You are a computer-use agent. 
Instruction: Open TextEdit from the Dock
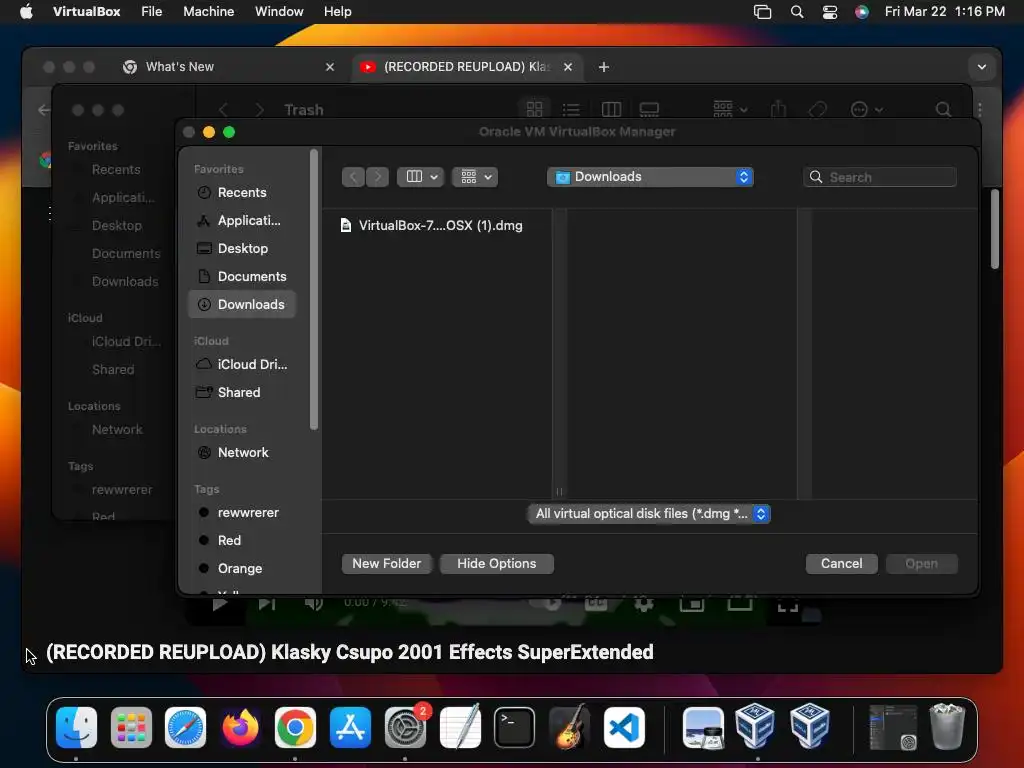tap(460, 727)
